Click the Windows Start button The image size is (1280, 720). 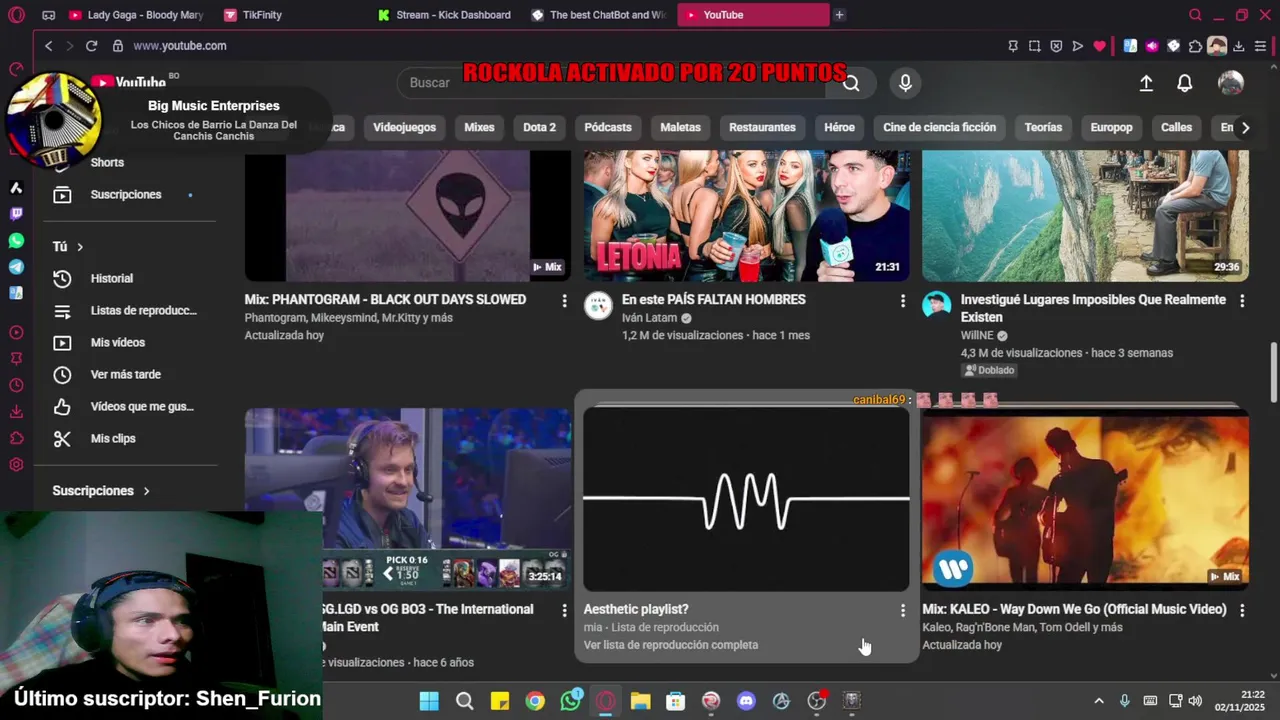429,701
